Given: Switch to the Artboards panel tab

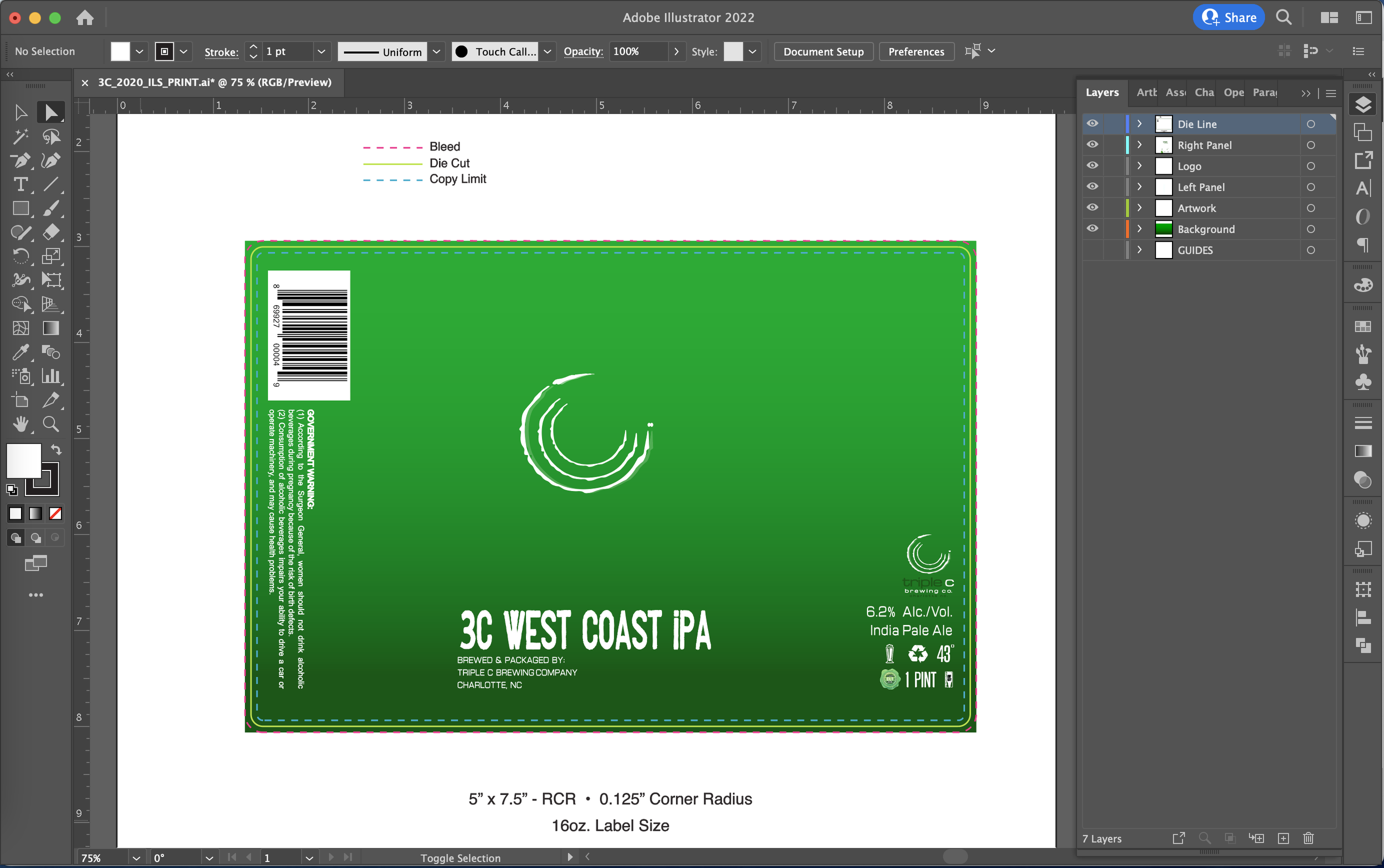Looking at the screenshot, I should click(x=1147, y=92).
